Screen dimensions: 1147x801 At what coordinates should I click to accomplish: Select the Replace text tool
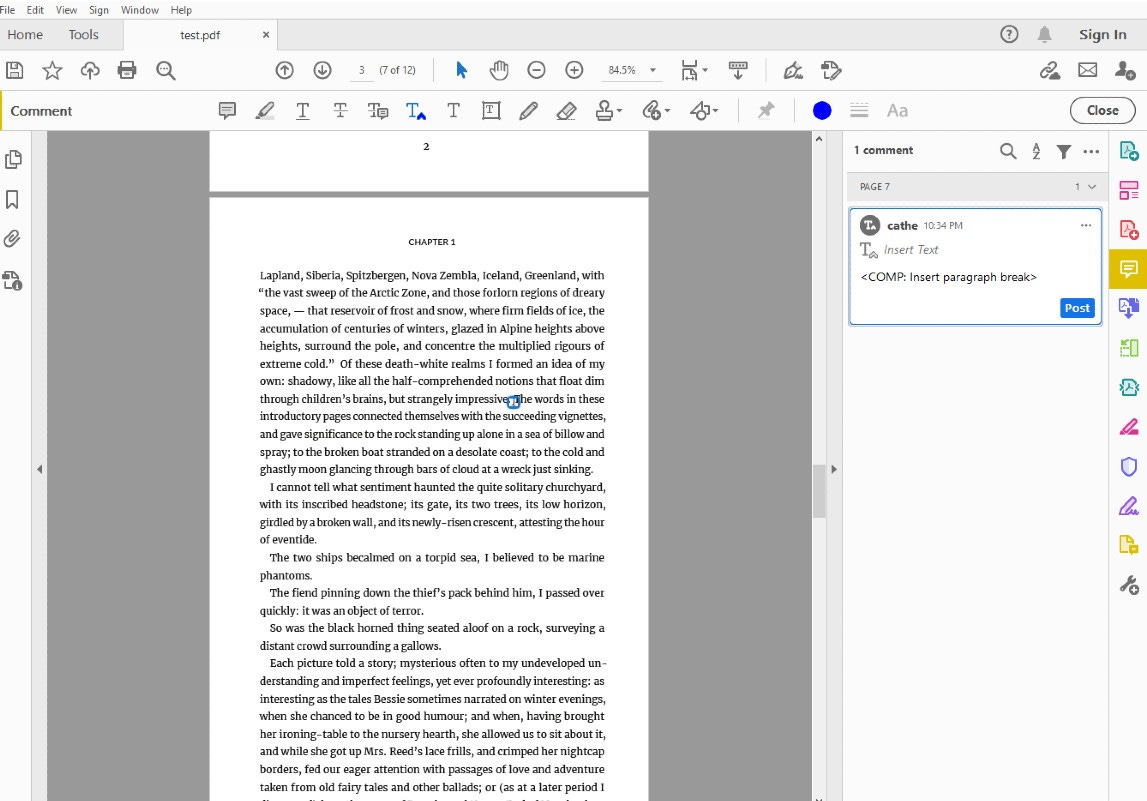(x=377, y=110)
